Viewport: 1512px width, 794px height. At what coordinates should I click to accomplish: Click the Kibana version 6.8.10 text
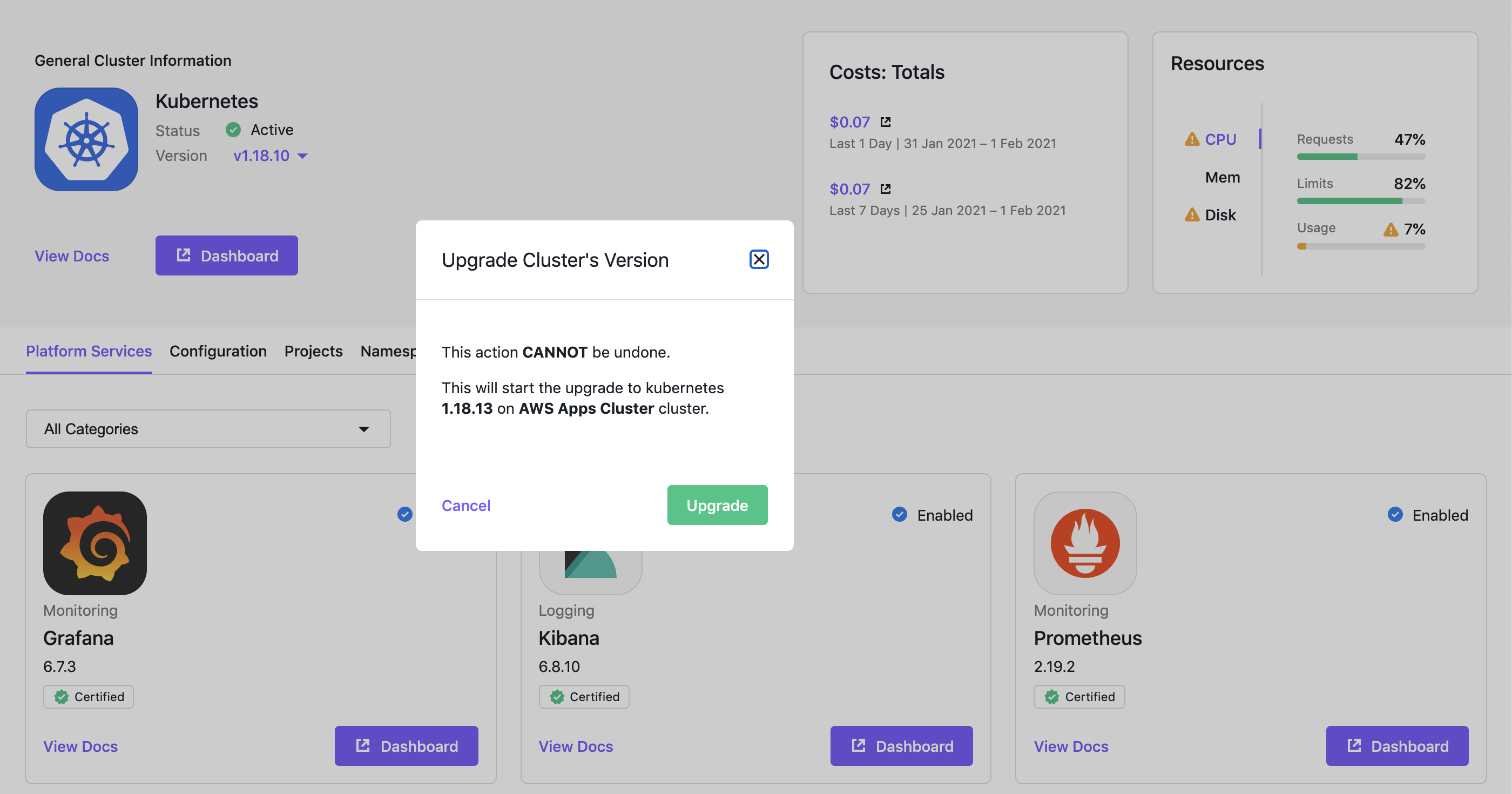click(x=559, y=667)
